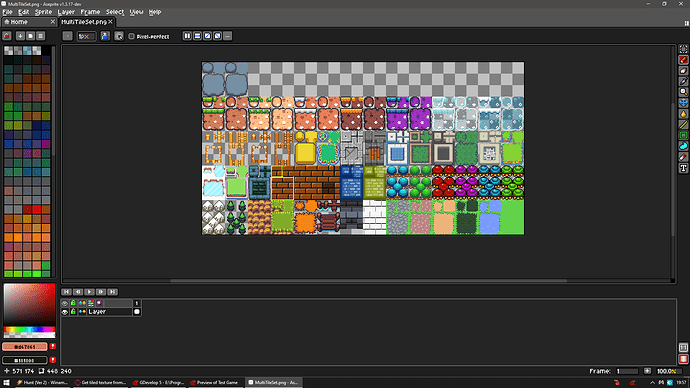Open the Sprite menu
690x388 pixels.
pyautogui.click(x=43, y=12)
